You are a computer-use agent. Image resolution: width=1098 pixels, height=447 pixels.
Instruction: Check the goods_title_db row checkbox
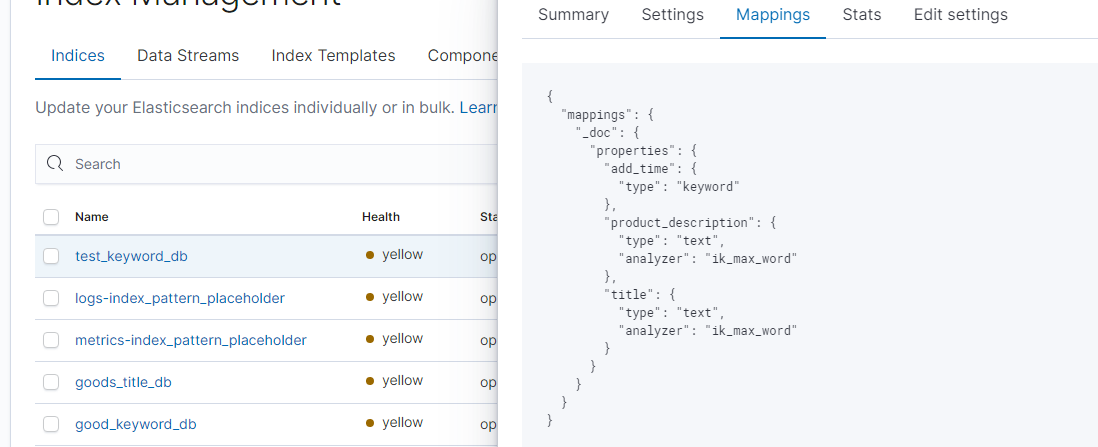pyautogui.click(x=51, y=383)
